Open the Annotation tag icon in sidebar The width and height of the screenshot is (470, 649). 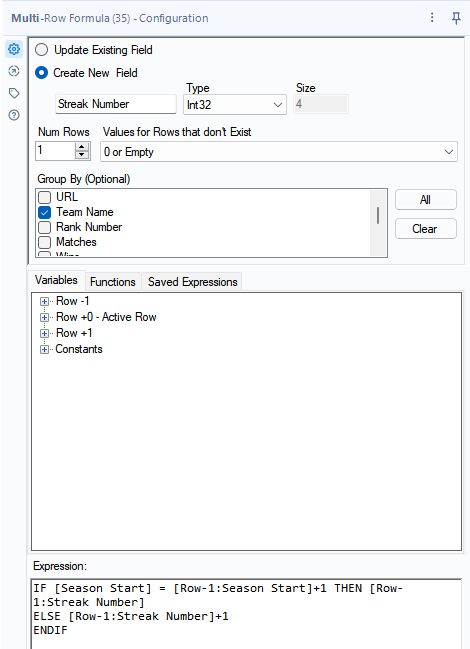click(x=14, y=93)
